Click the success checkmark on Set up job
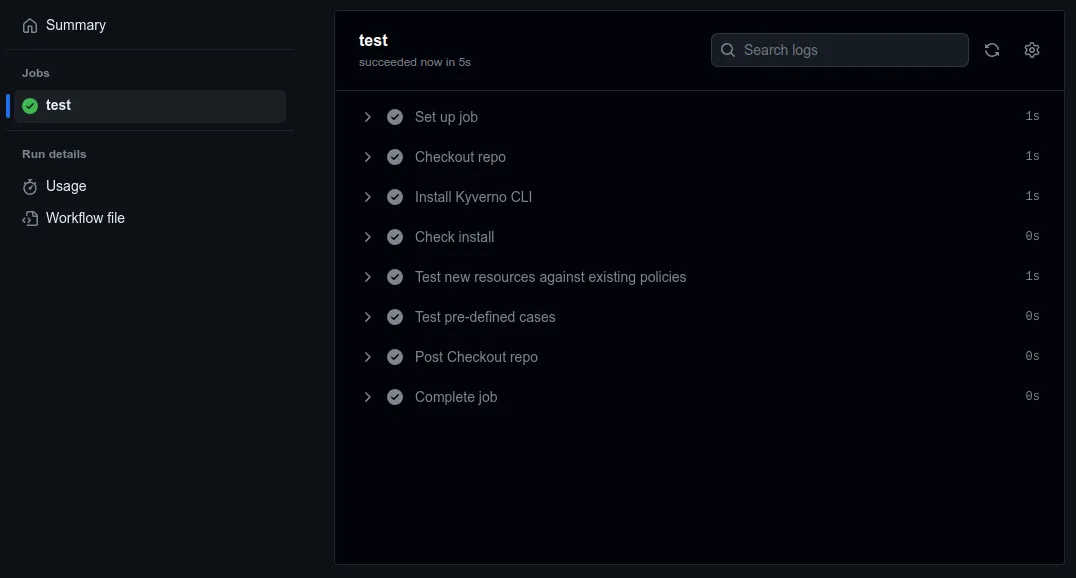Screen dimensions: 1076x578 pos(395,117)
